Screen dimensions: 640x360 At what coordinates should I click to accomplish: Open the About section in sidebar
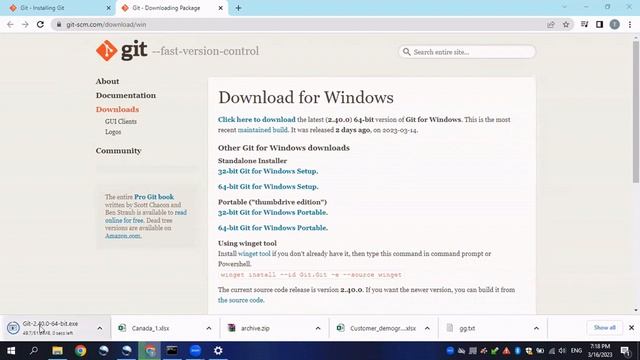(107, 81)
